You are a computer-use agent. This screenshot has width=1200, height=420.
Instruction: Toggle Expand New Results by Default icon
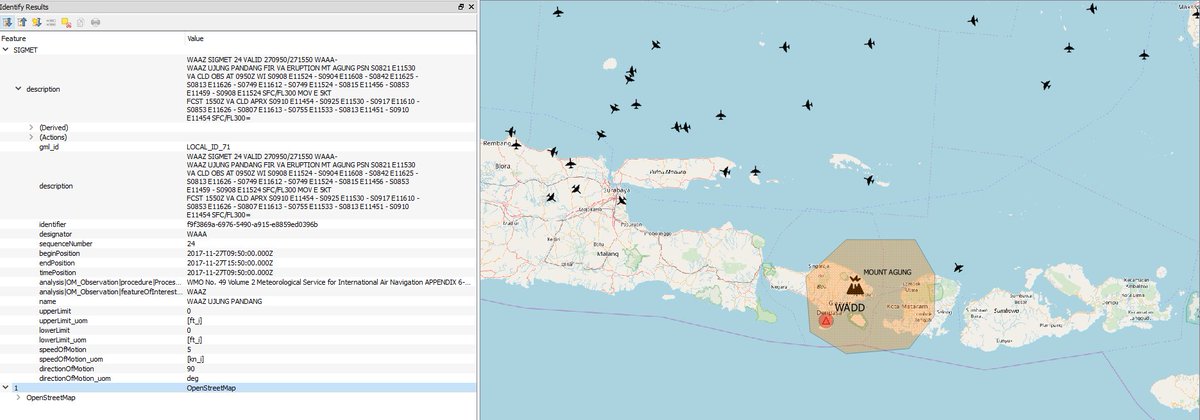tap(36, 21)
